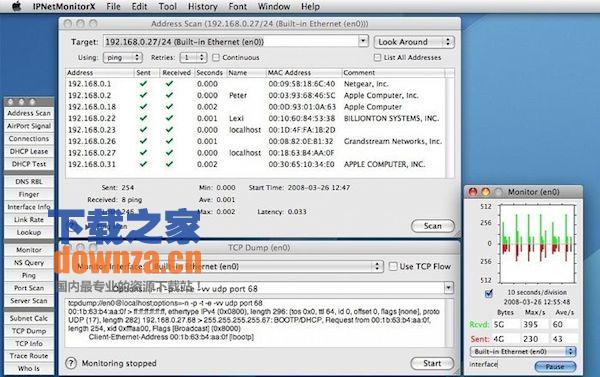Open the File menu
600x377 pixels.
113,7
